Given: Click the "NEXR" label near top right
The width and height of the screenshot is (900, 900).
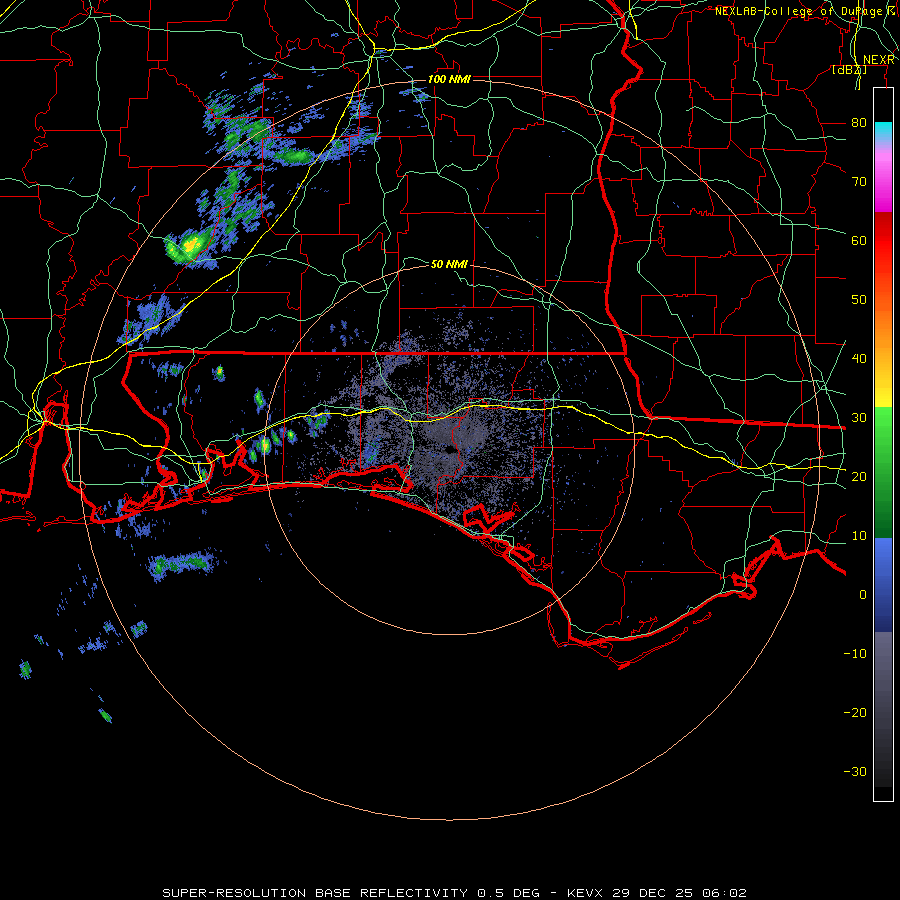Looking at the screenshot, I should 878,60.
